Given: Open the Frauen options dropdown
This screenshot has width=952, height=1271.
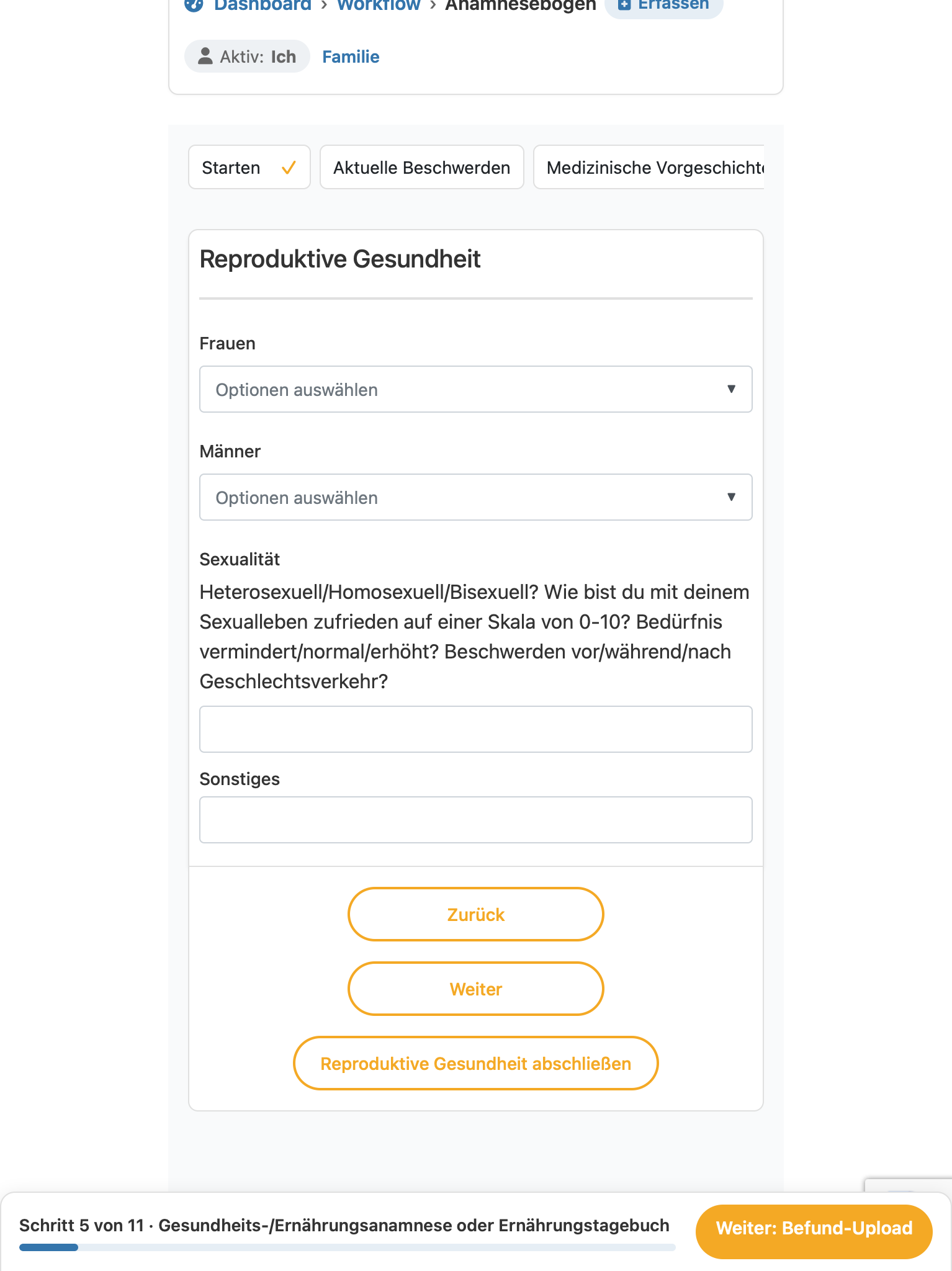Looking at the screenshot, I should click(476, 389).
